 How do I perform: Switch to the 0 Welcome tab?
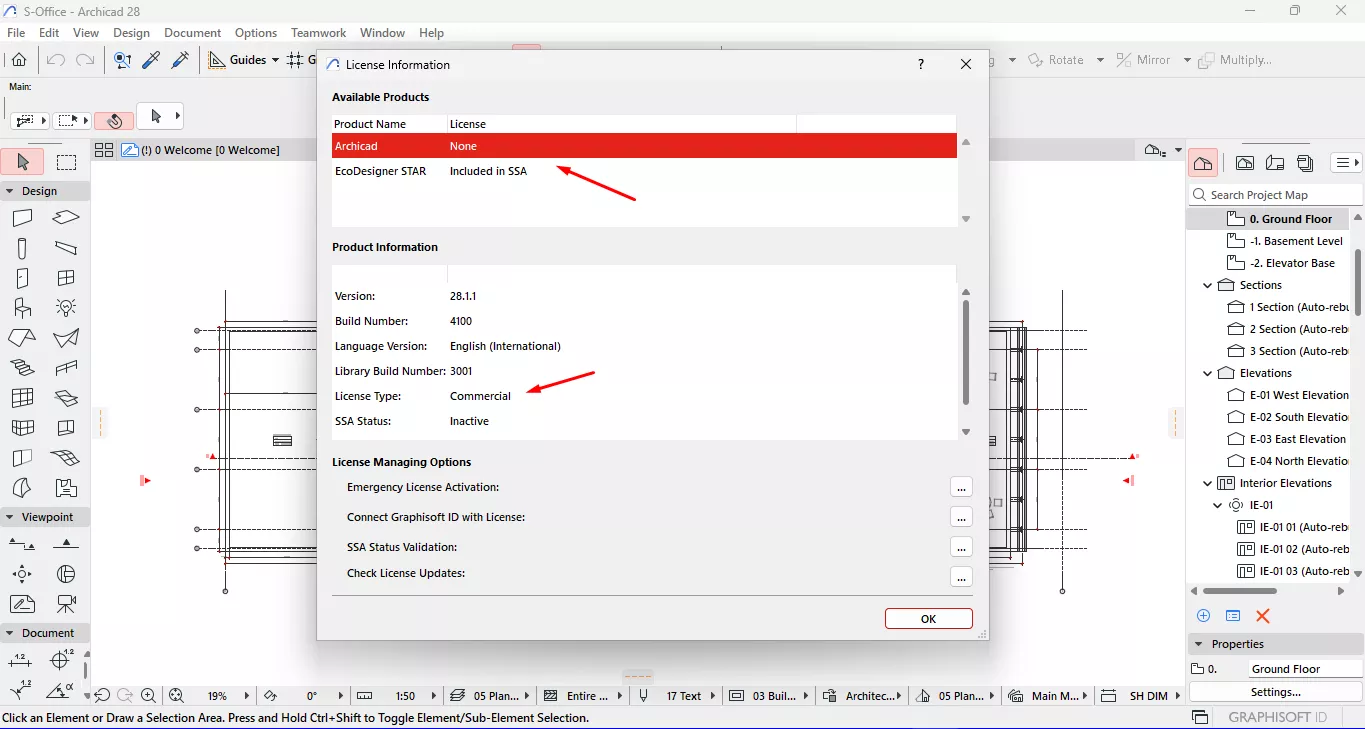pos(201,150)
